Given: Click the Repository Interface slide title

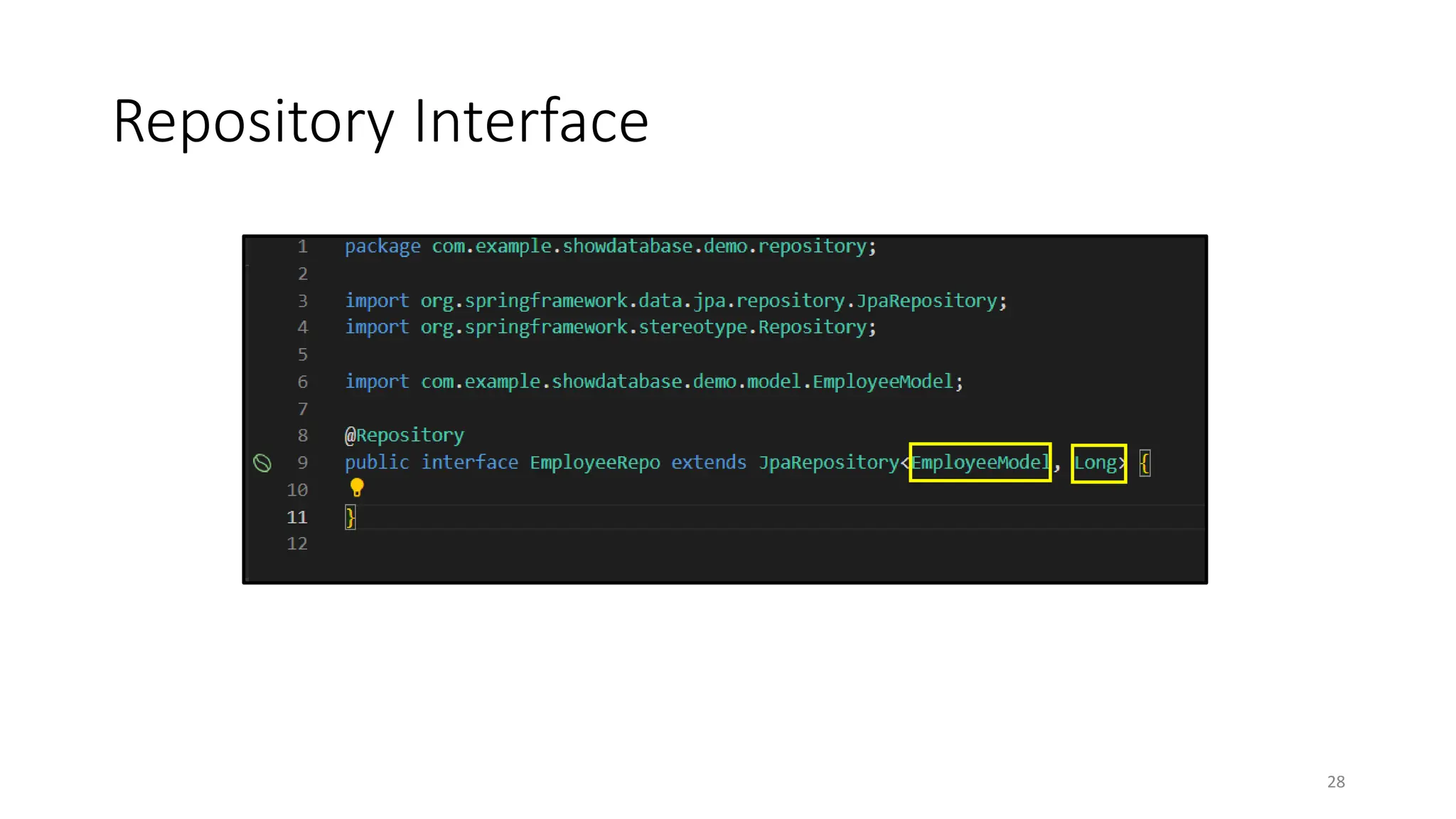Looking at the screenshot, I should click(x=381, y=122).
